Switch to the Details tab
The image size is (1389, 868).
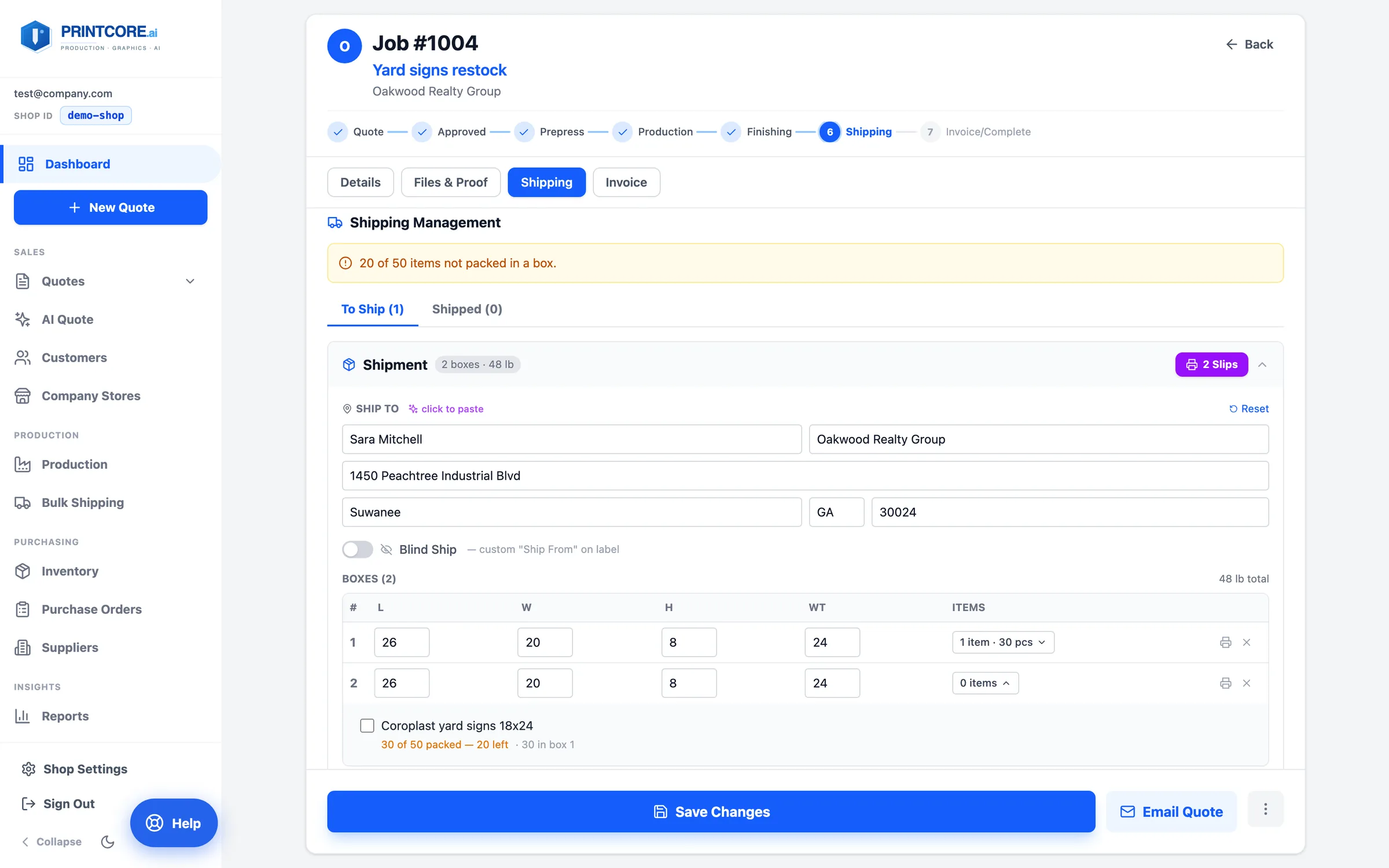(360, 182)
